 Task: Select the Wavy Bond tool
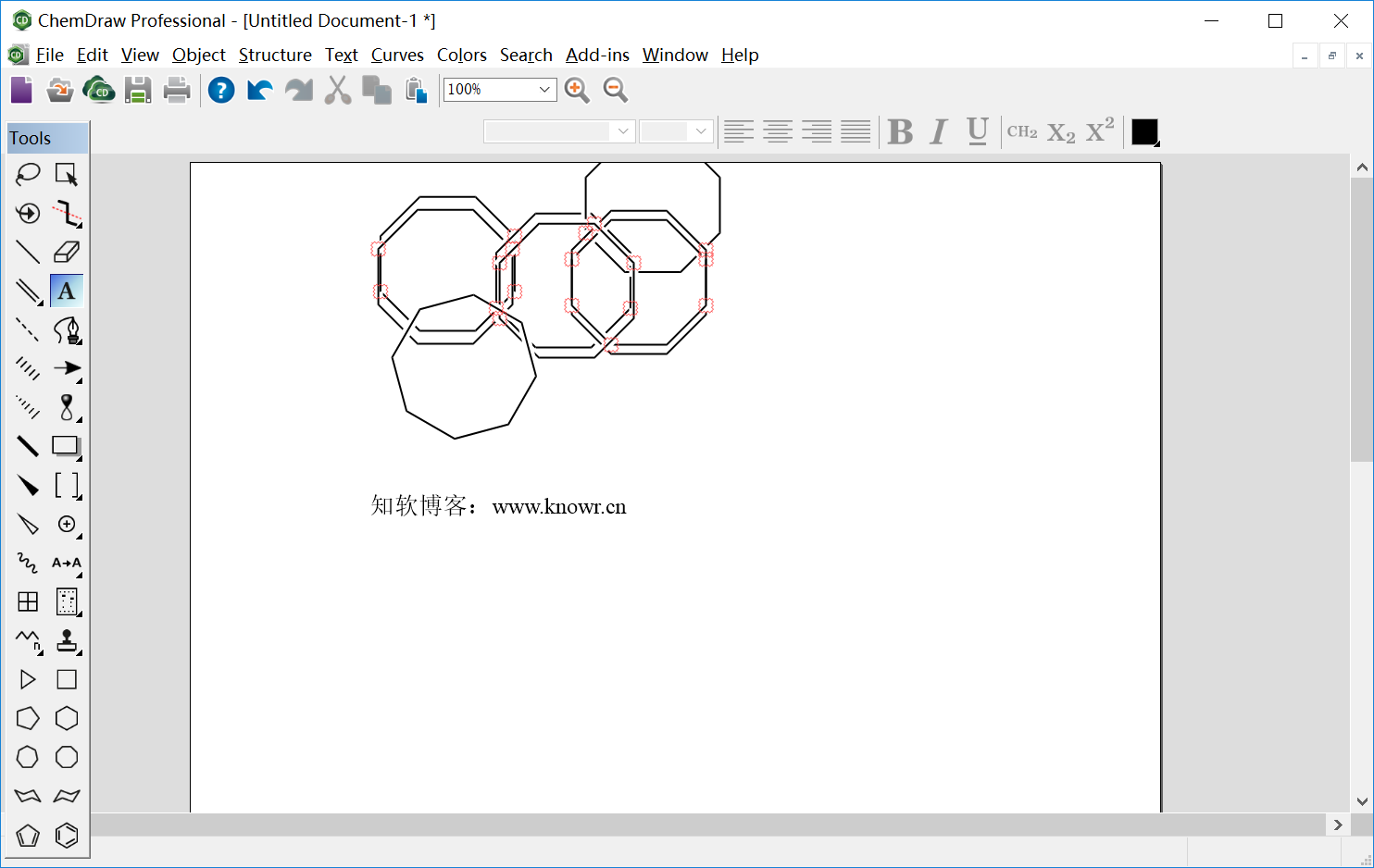click(x=28, y=563)
